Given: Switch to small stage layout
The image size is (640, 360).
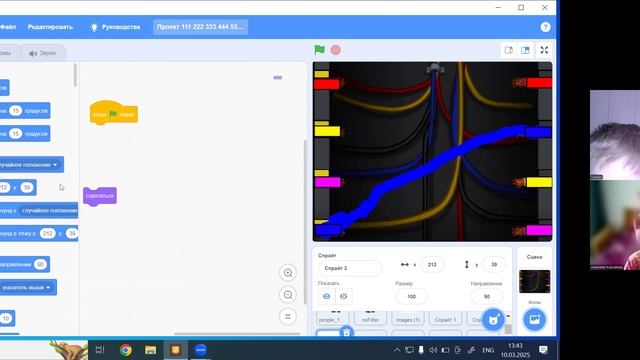Looking at the screenshot, I should [509, 50].
